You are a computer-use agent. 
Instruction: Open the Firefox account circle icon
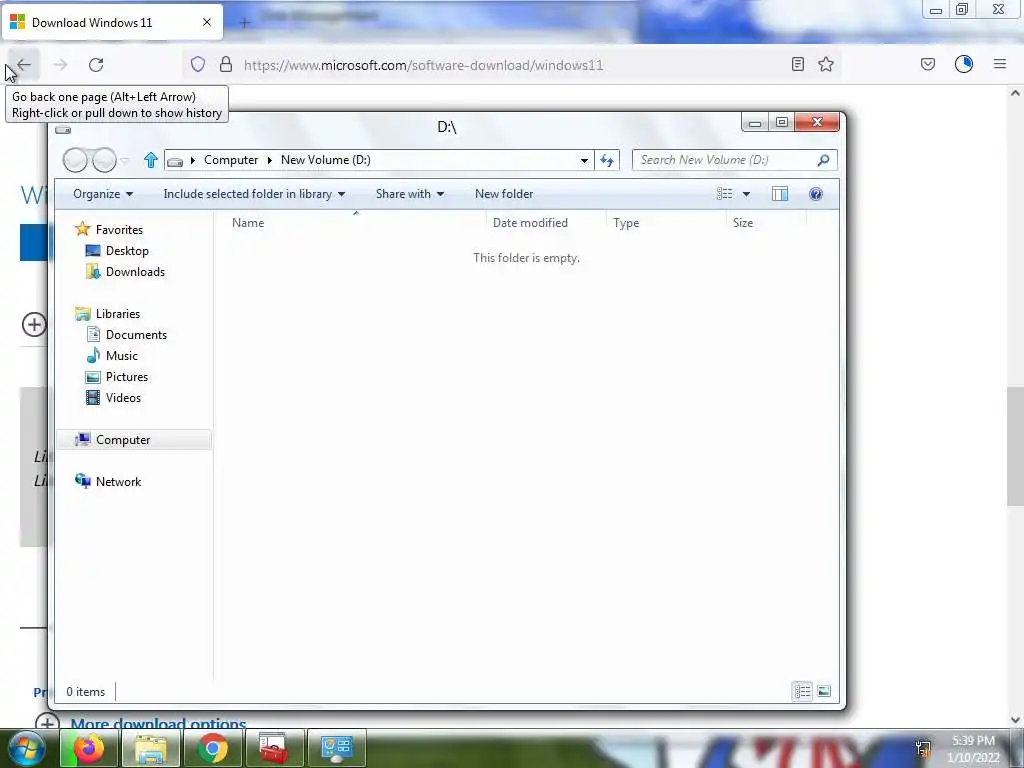[964, 64]
